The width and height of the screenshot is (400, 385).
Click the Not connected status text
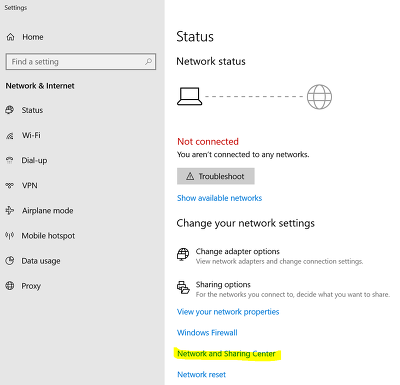208,141
